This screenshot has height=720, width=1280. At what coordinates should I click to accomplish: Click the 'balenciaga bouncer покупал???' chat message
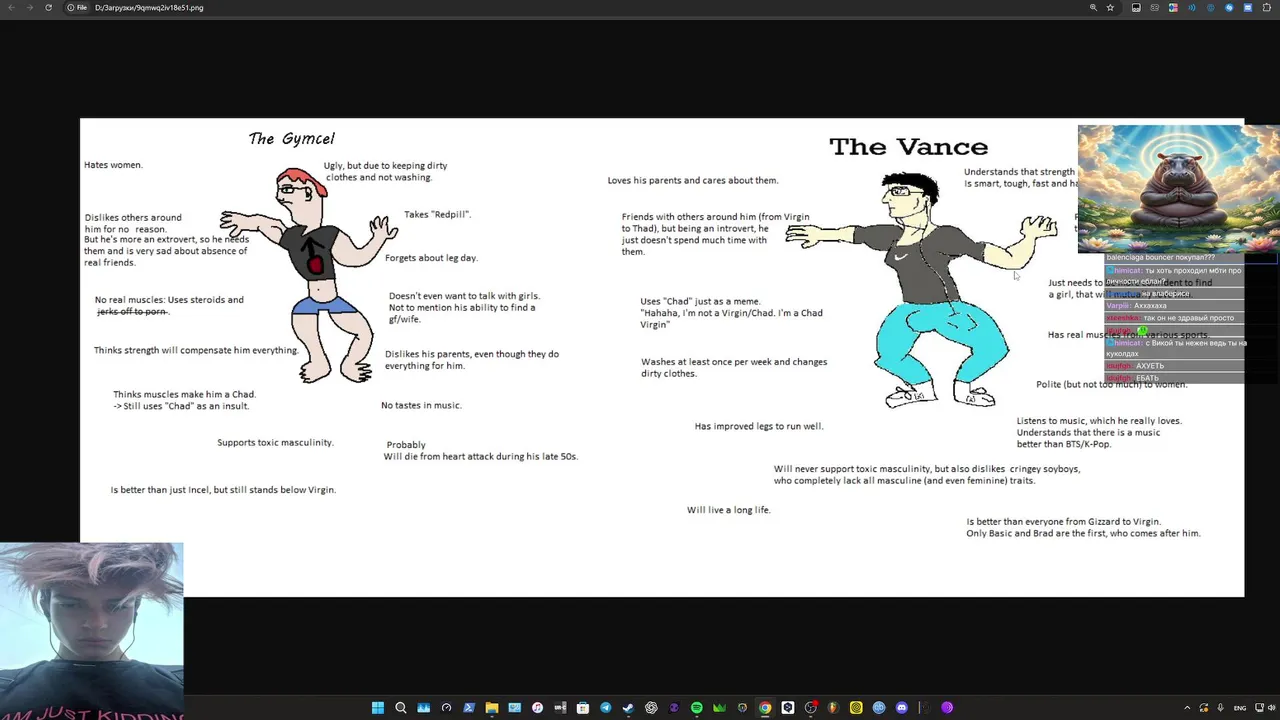tap(1161, 258)
